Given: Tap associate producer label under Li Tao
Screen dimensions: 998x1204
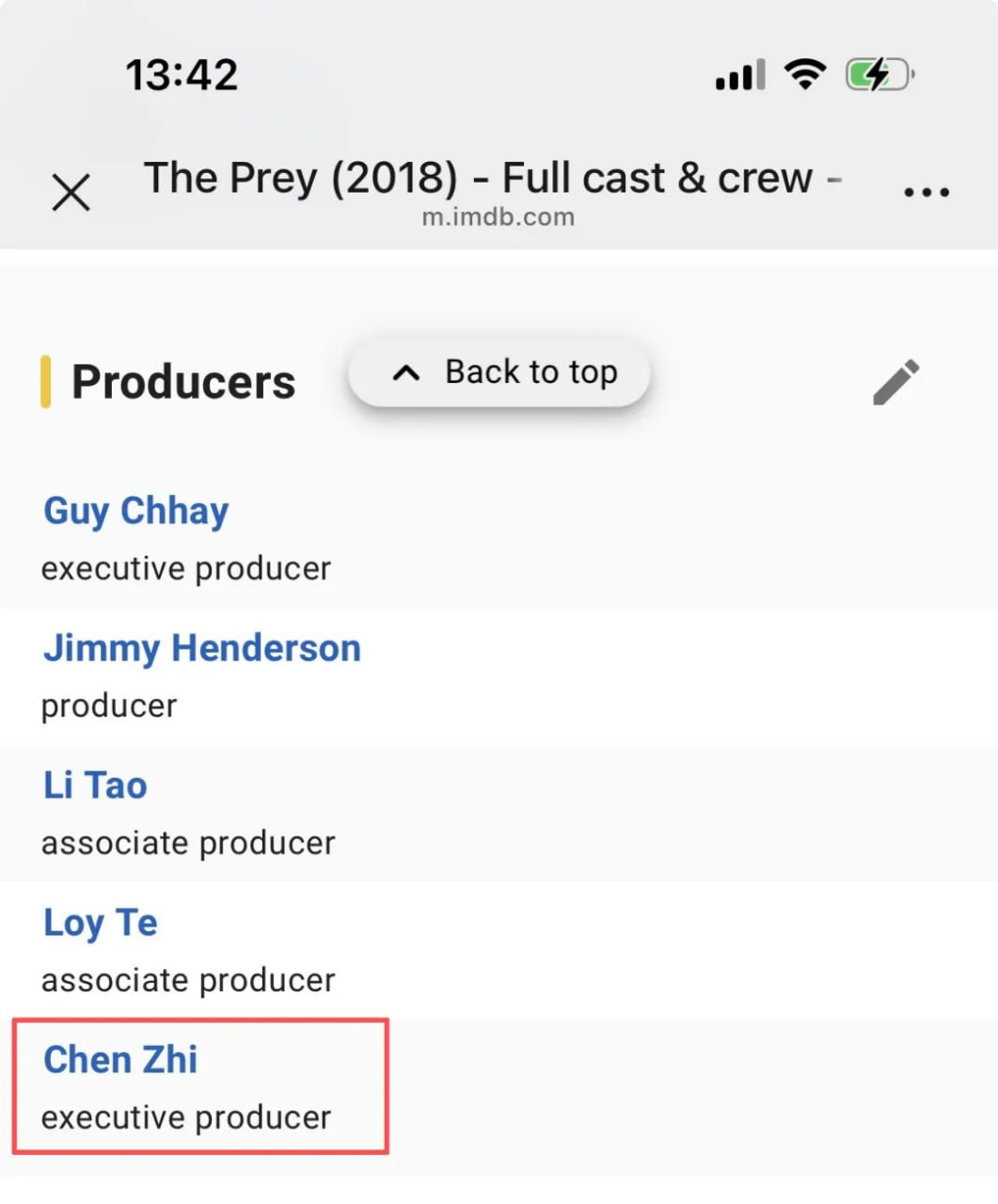Looking at the screenshot, I should [188, 843].
